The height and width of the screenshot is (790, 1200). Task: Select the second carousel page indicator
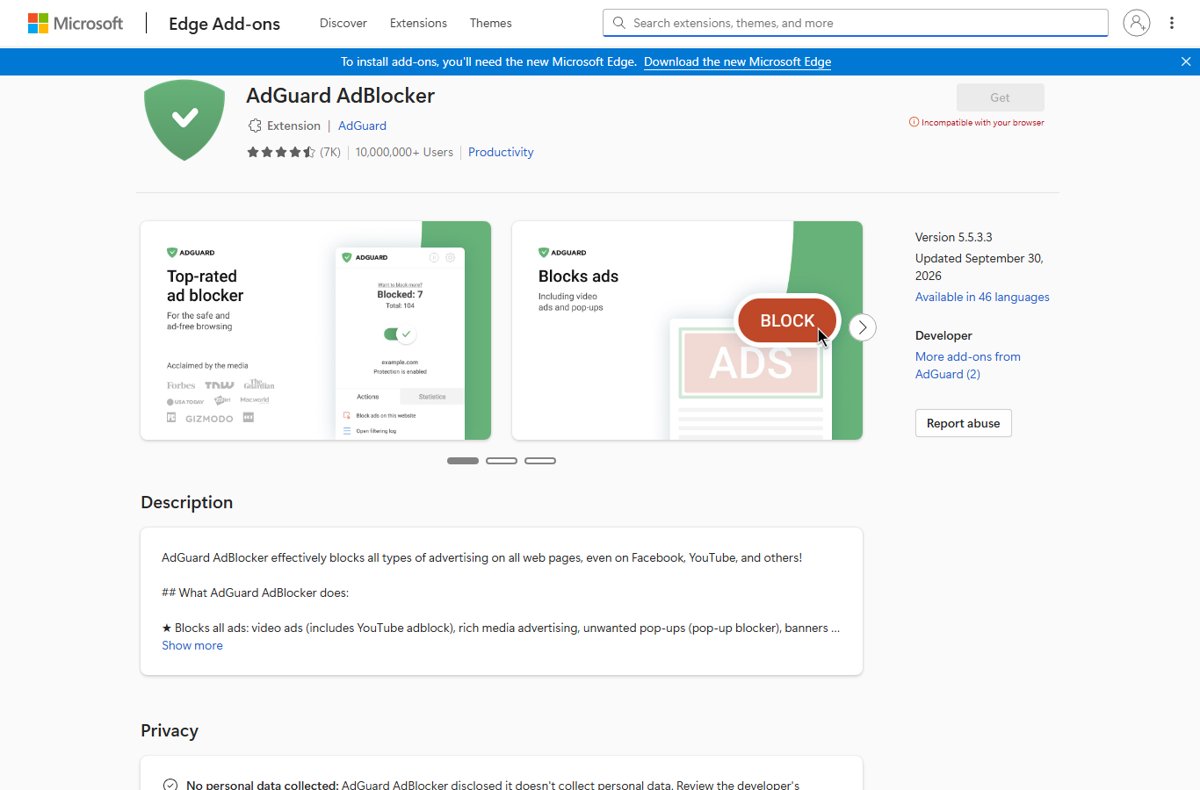coord(501,461)
